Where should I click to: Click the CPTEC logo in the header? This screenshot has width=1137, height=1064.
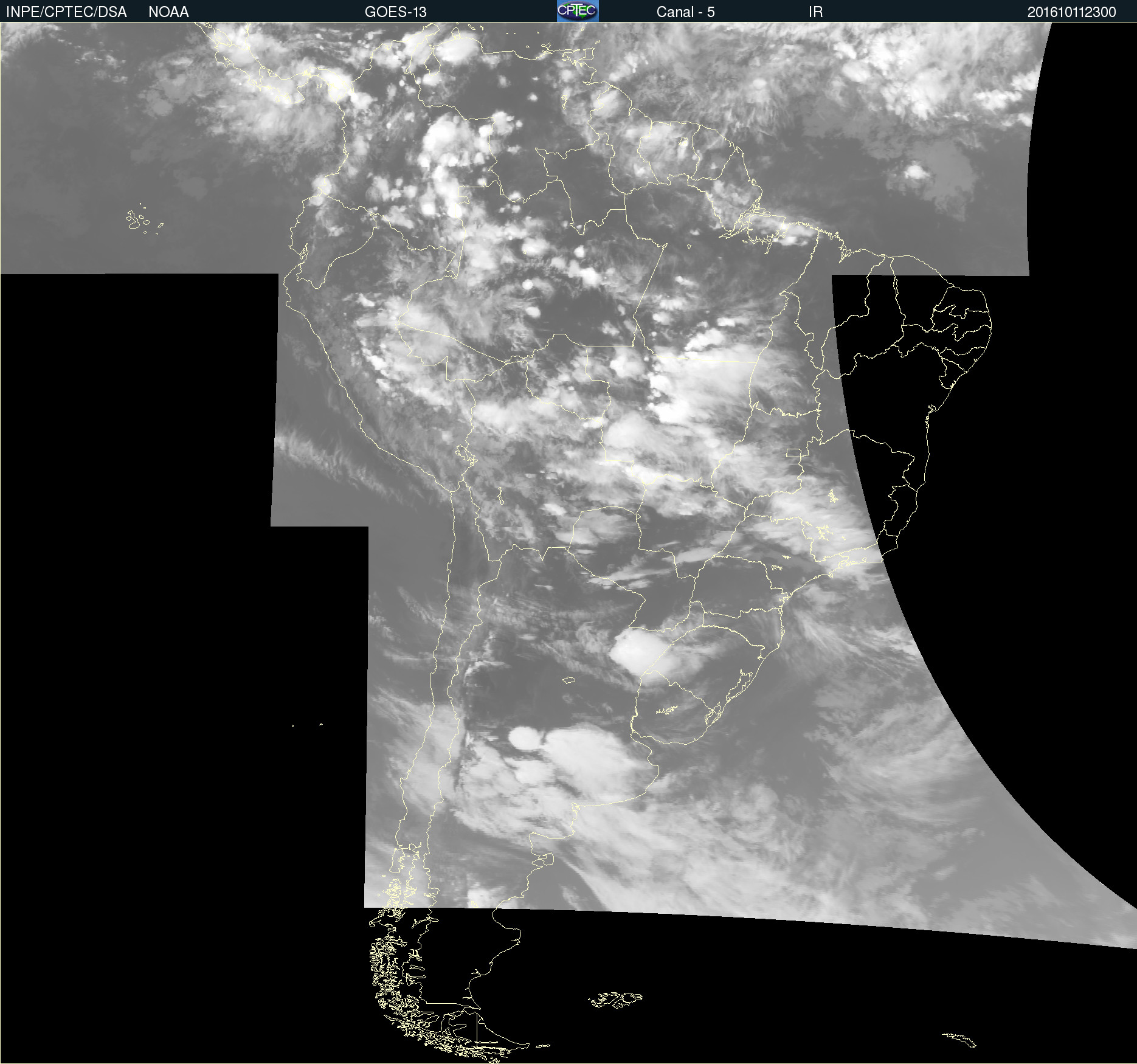(x=578, y=11)
